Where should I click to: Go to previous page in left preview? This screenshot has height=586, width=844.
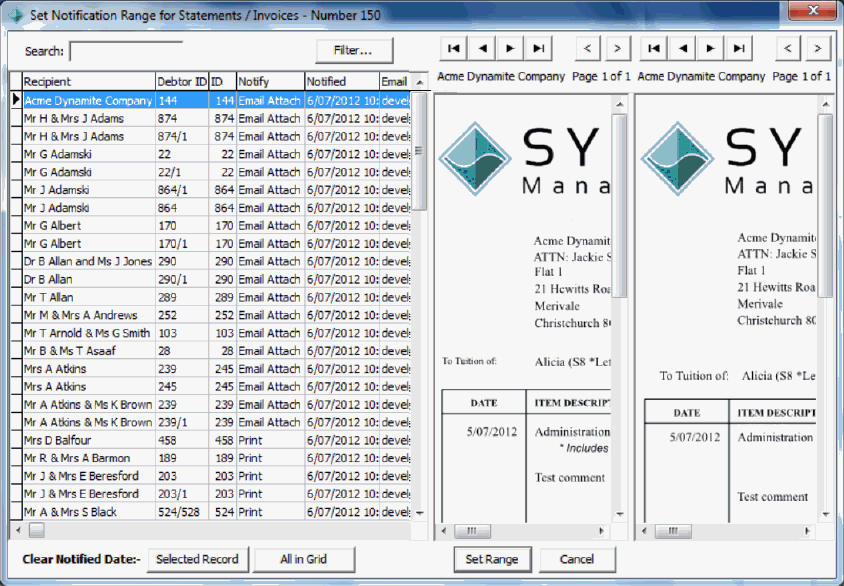pos(588,49)
